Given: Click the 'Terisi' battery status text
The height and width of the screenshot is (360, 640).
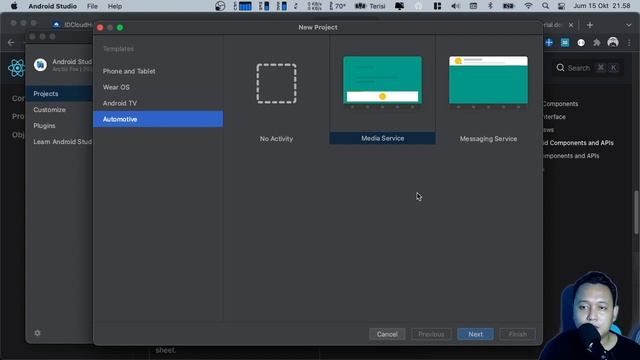Looking at the screenshot, I should (x=377, y=6).
